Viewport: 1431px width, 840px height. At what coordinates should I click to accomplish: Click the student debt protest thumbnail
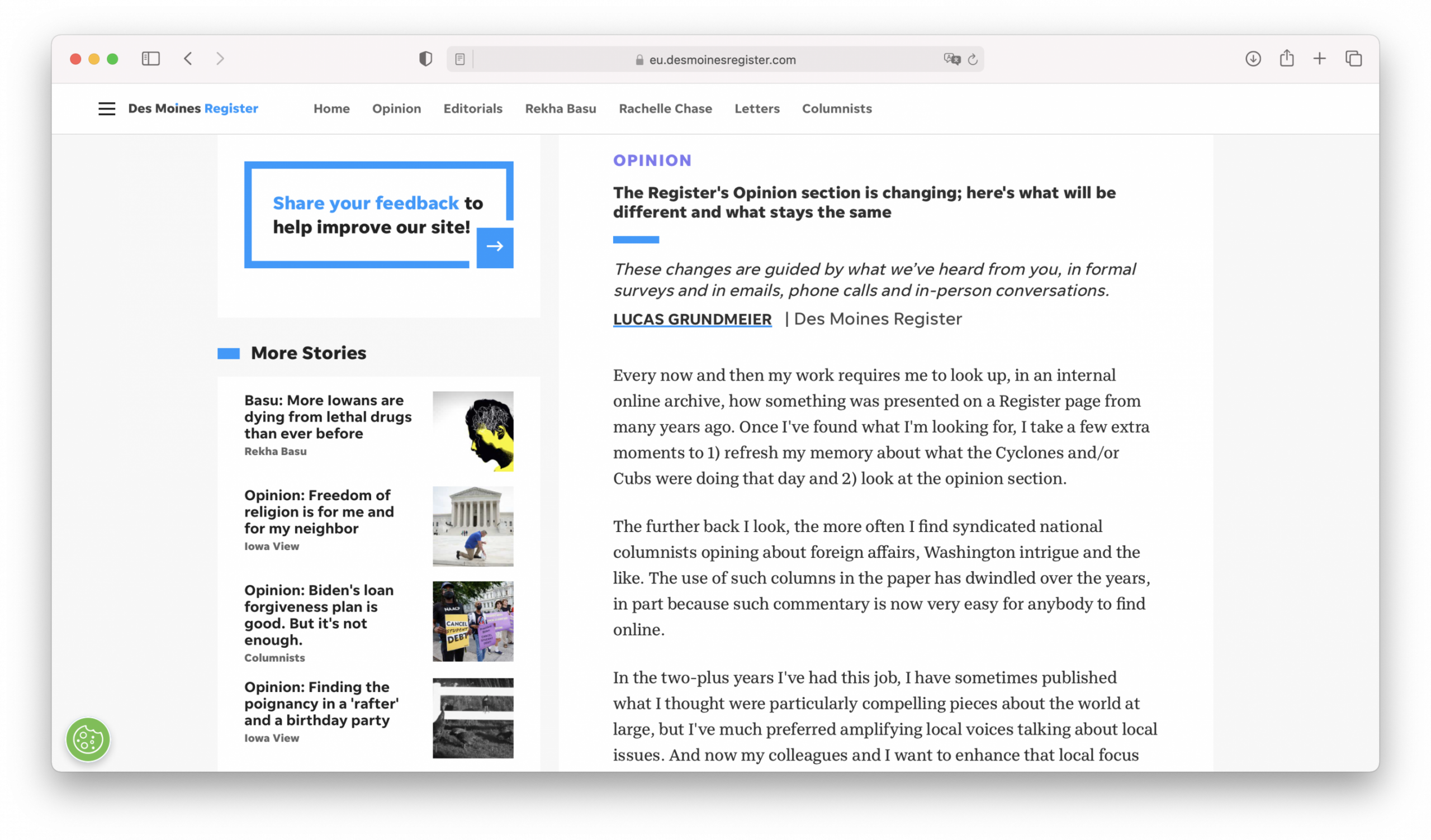coord(473,621)
